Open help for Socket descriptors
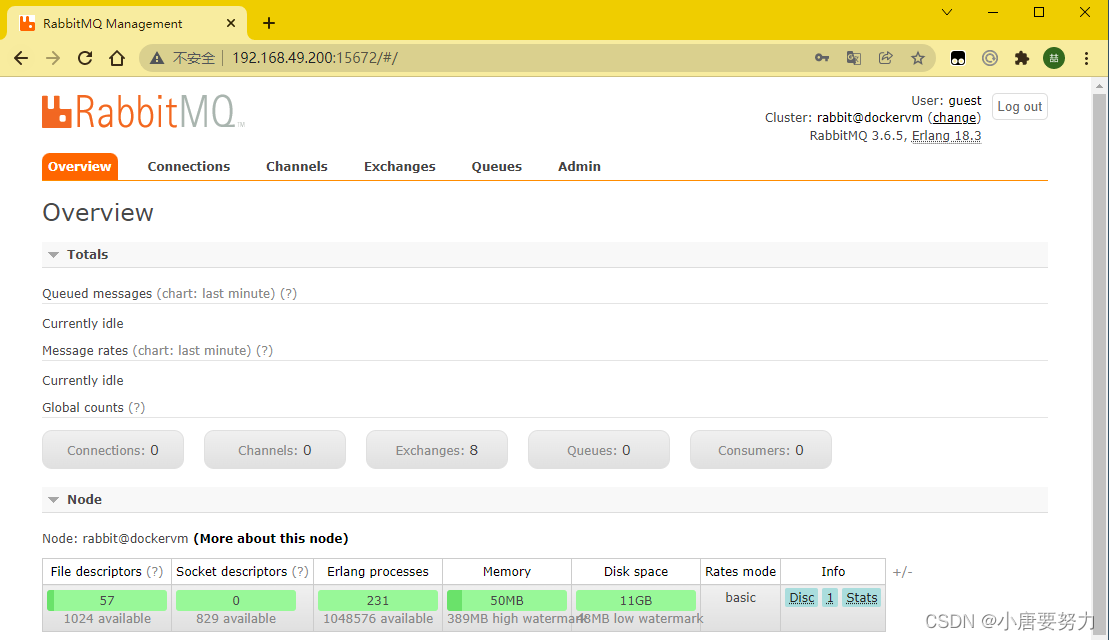This screenshot has height=640, width=1109. click(x=300, y=572)
